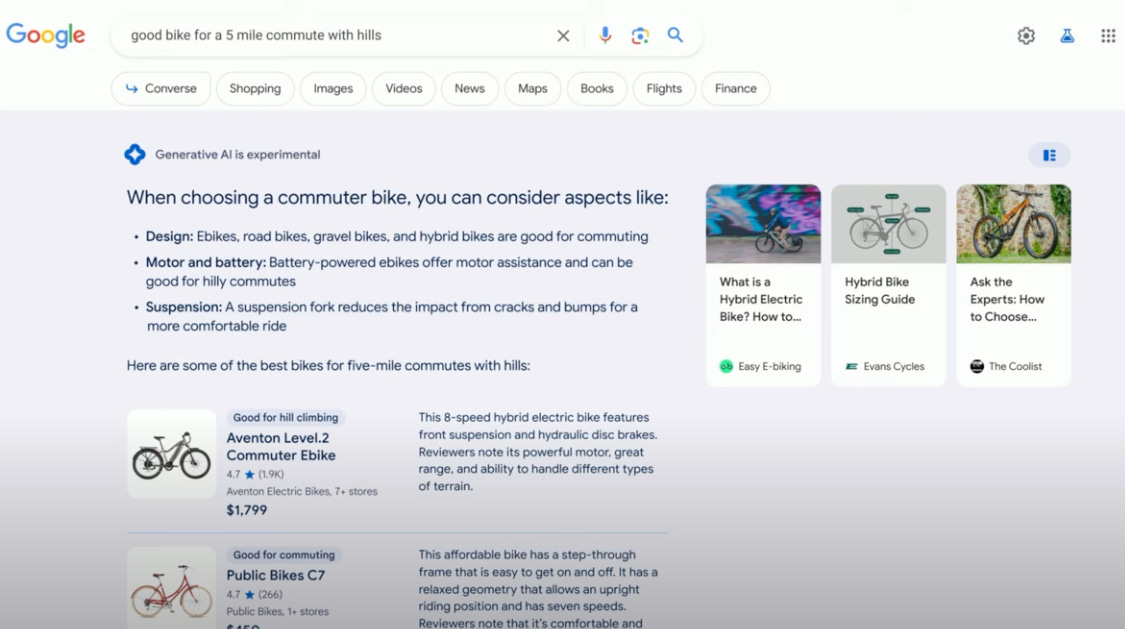Open the Aventon Level.2 Commuter Ebike product
1125x629 pixels.
(281, 446)
